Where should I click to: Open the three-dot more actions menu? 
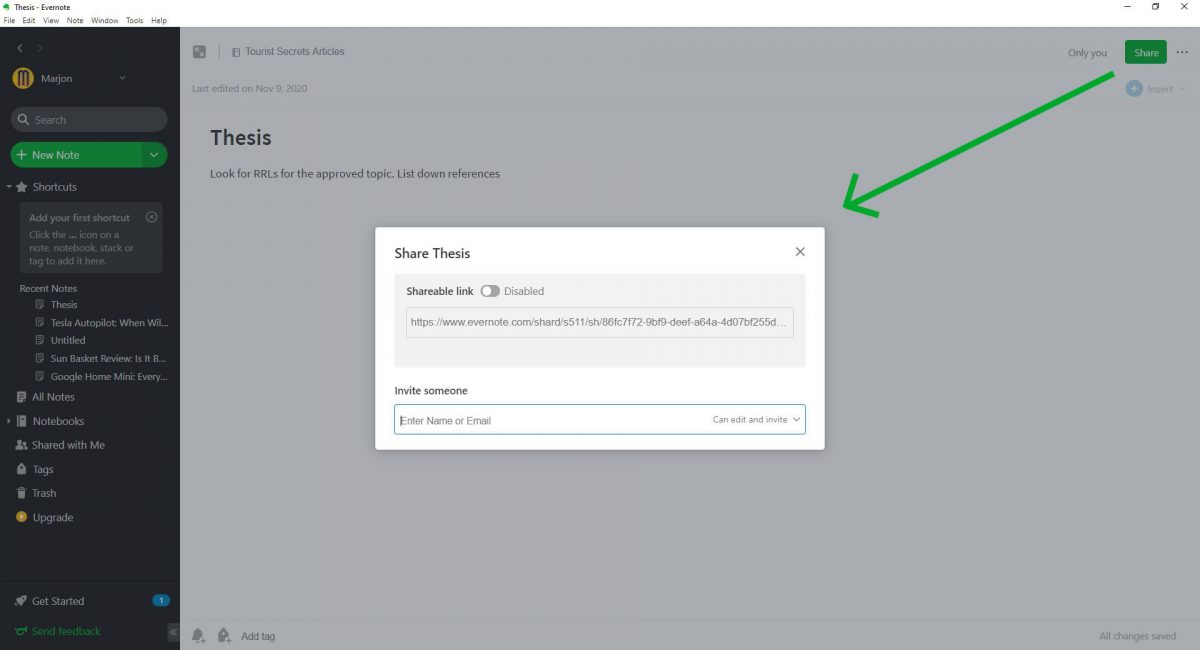[x=1182, y=53]
